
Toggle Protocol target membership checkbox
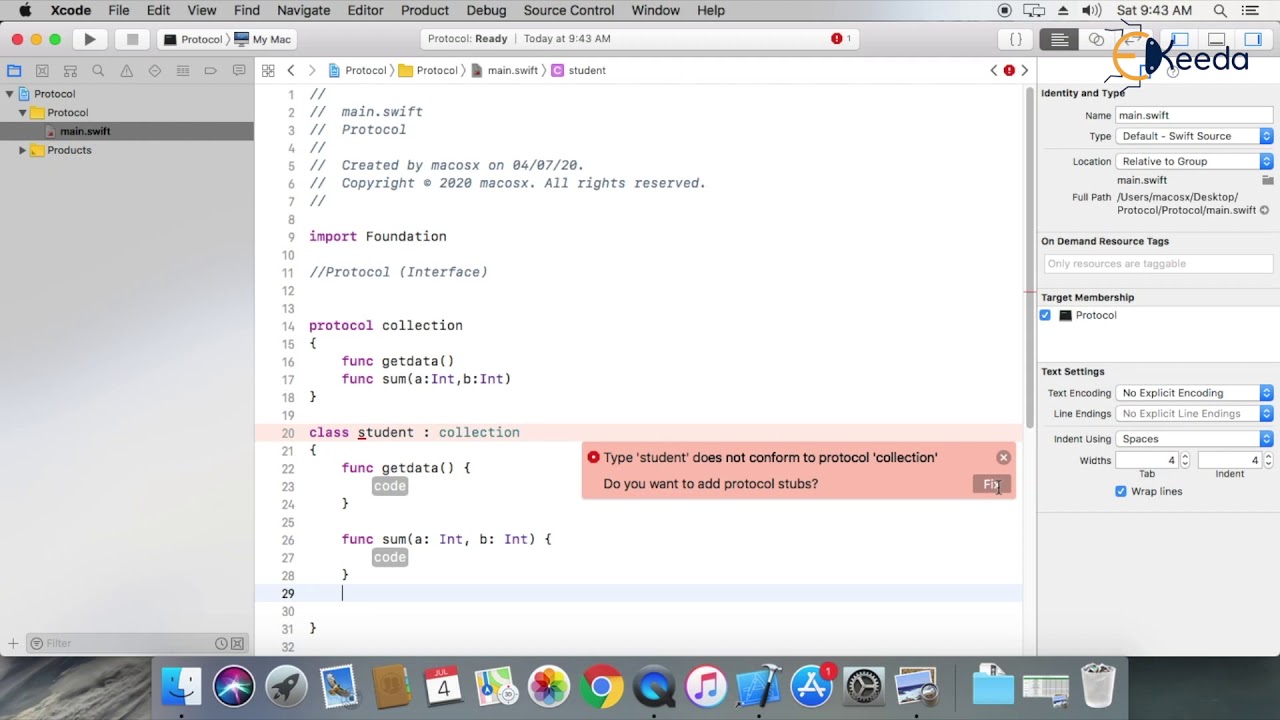tap(1045, 315)
